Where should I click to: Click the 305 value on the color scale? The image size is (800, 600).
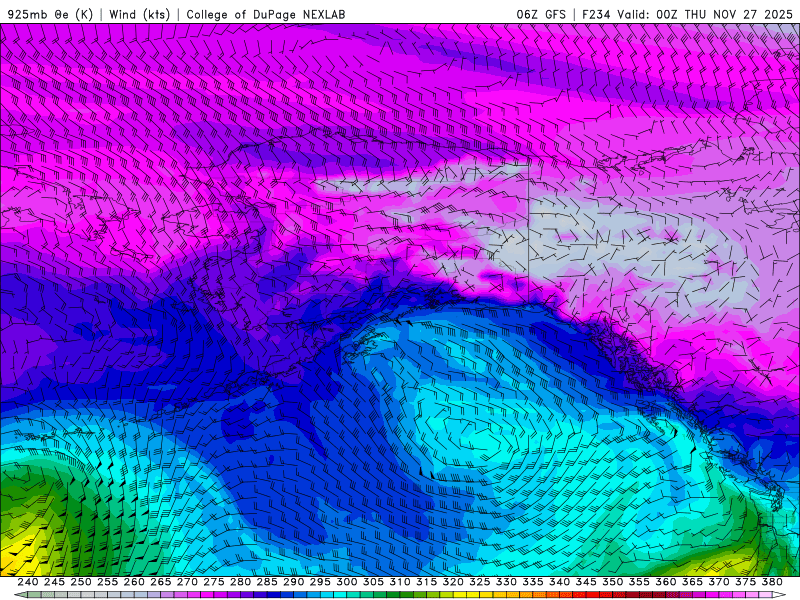[373, 582]
